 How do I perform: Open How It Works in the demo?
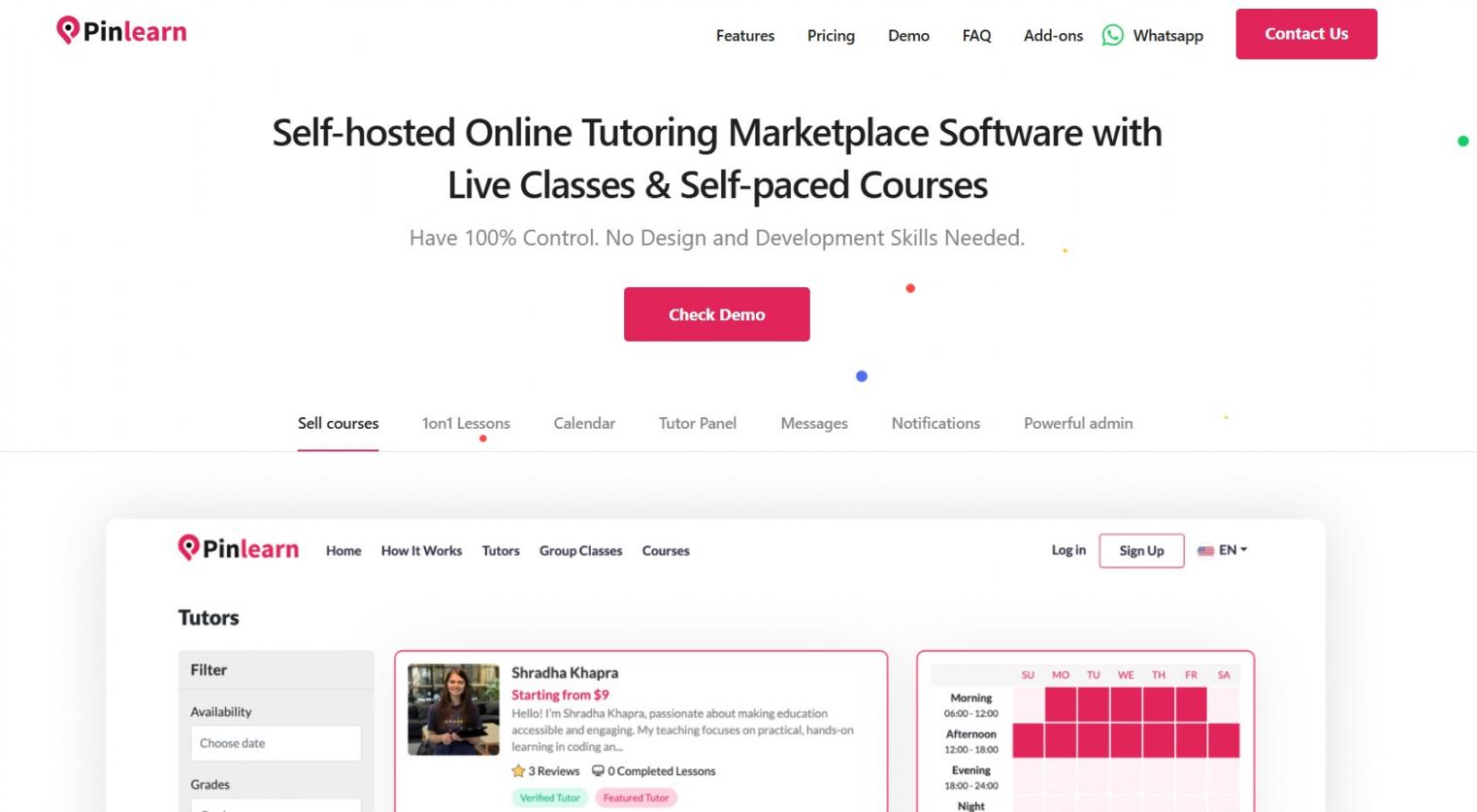pyautogui.click(x=421, y=551)
